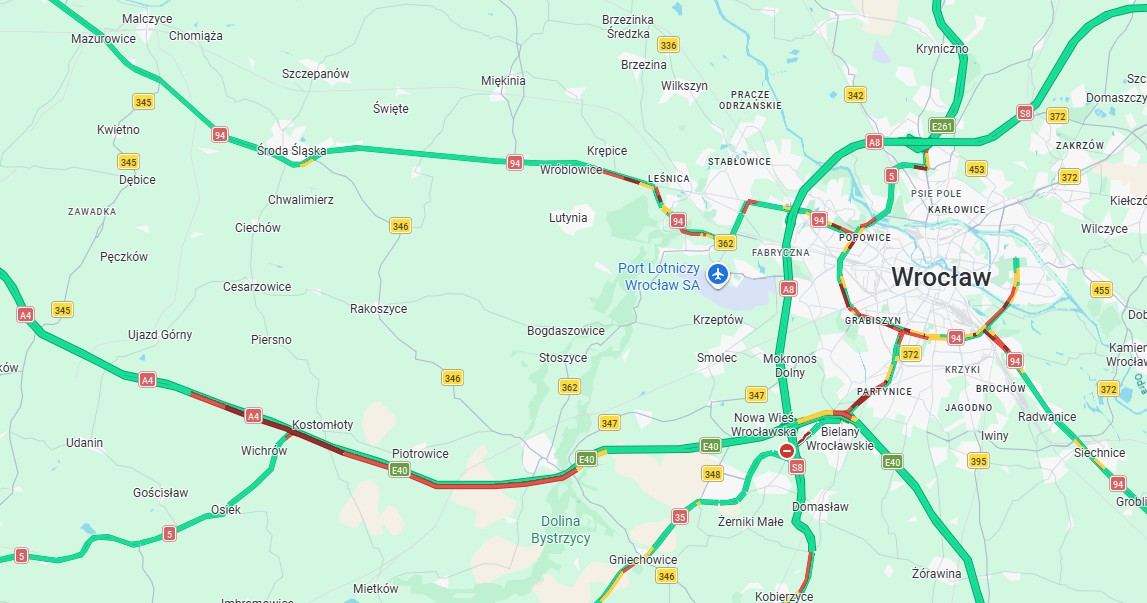Click the 395 road marker near Iwiny

tap(978, 461)
